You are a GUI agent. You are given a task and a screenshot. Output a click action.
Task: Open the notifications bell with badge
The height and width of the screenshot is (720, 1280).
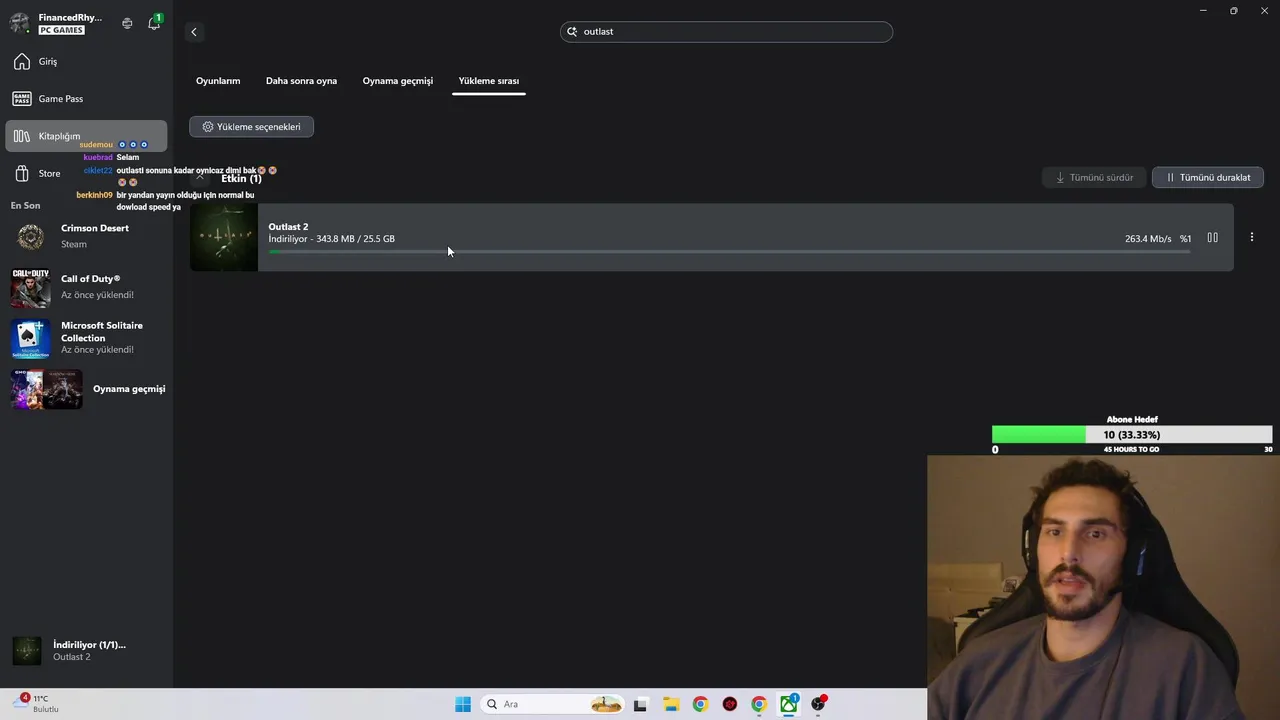point(154,22)
